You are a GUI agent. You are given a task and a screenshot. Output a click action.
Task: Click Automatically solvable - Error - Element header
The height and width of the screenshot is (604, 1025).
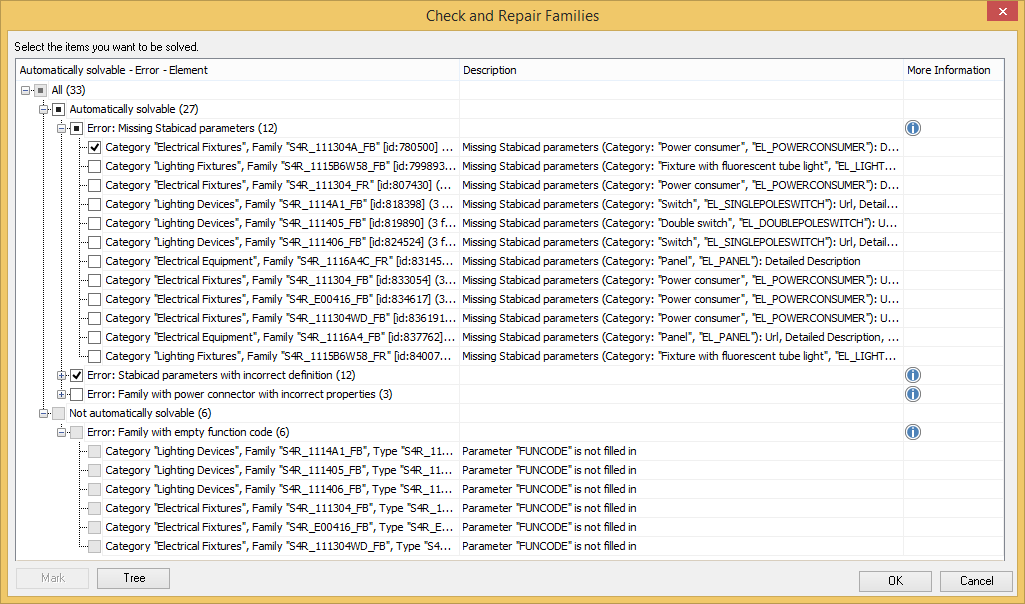coord(238,70)
